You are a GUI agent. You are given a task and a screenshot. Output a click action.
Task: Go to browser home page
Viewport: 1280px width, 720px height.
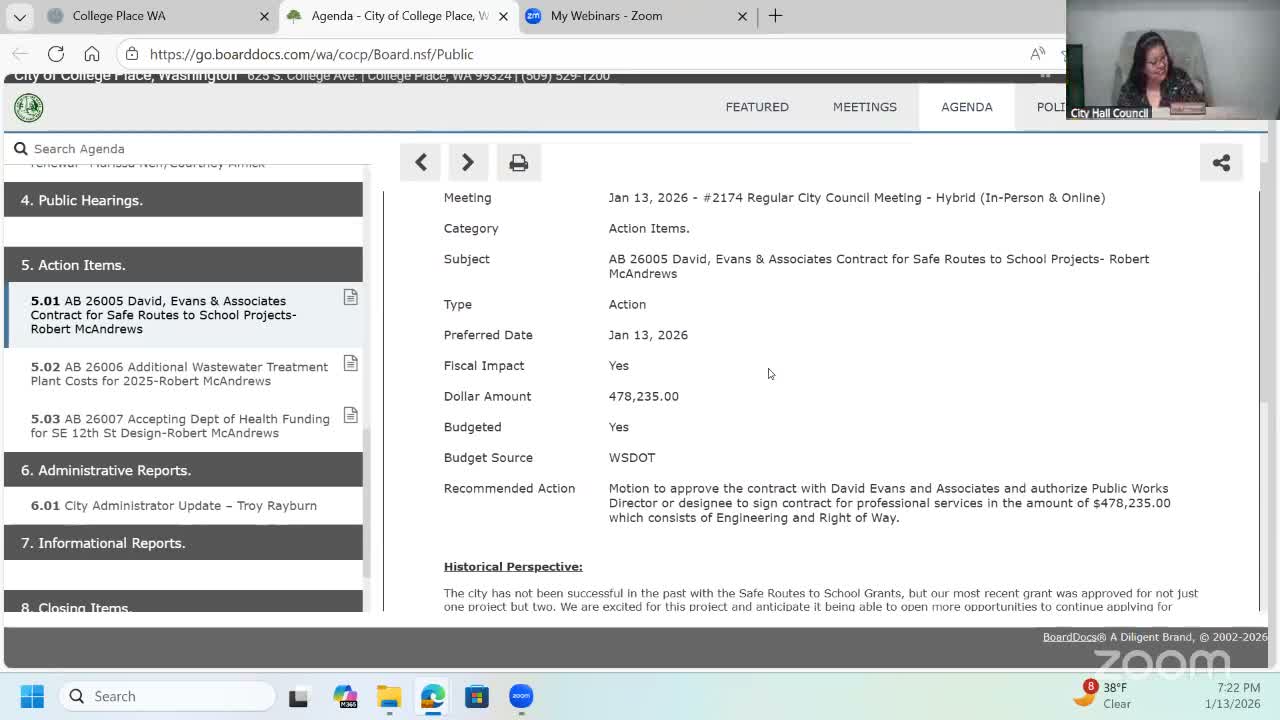coord(92,54)
